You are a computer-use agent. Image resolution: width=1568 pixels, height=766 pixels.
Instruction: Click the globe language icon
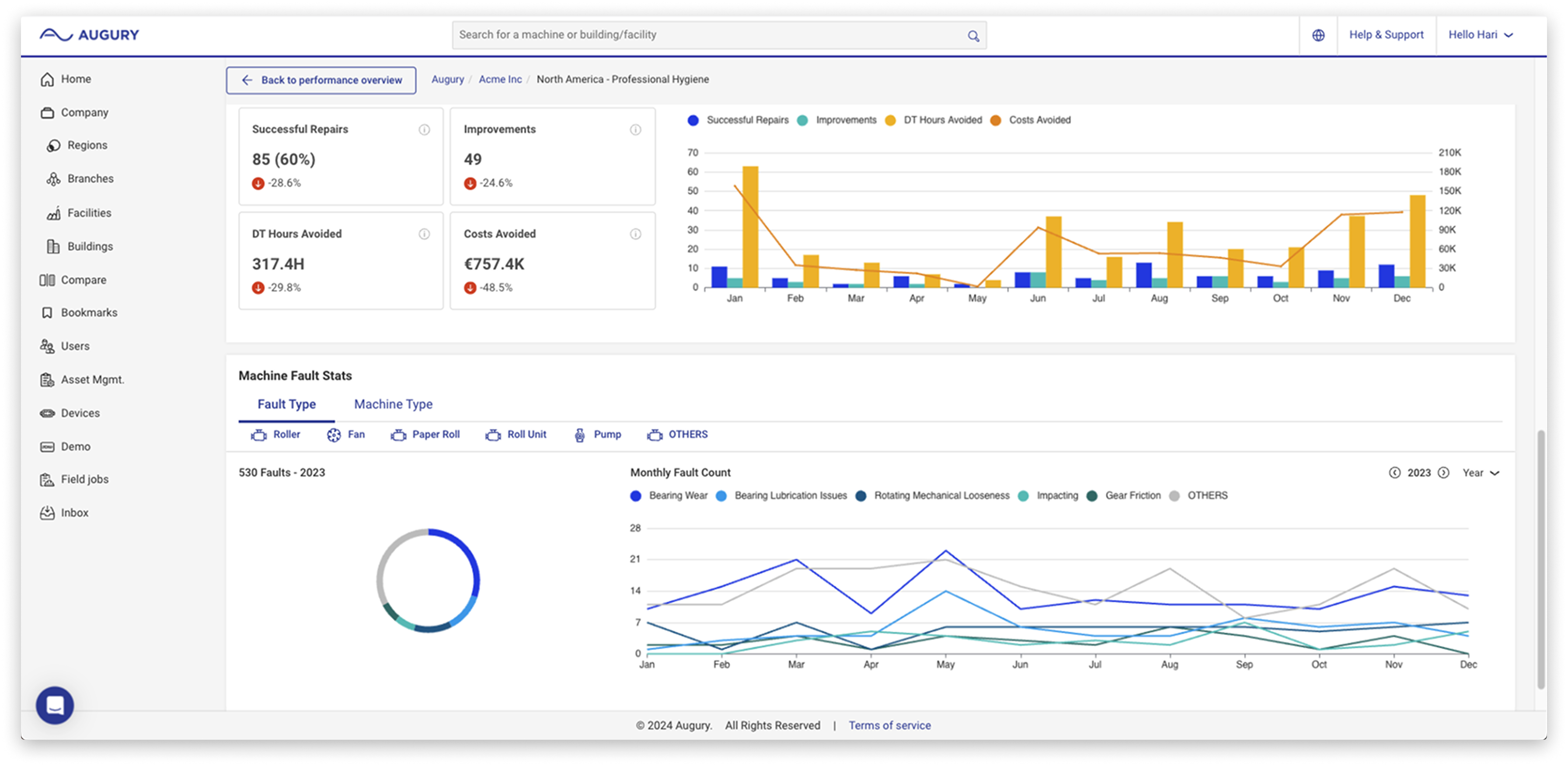click(x=1318, y=35)
